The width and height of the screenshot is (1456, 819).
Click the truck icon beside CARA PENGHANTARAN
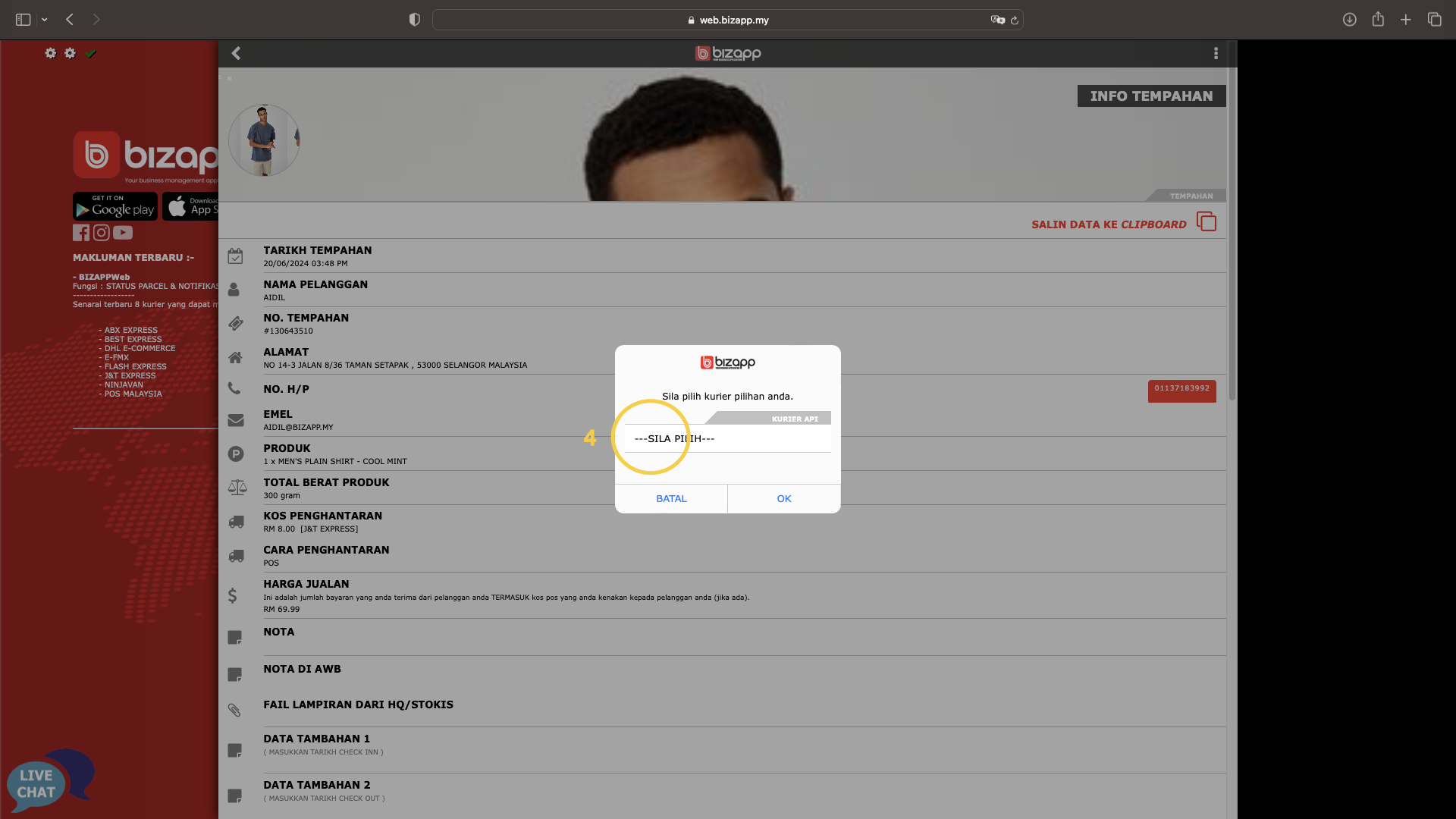coord(237,556)
